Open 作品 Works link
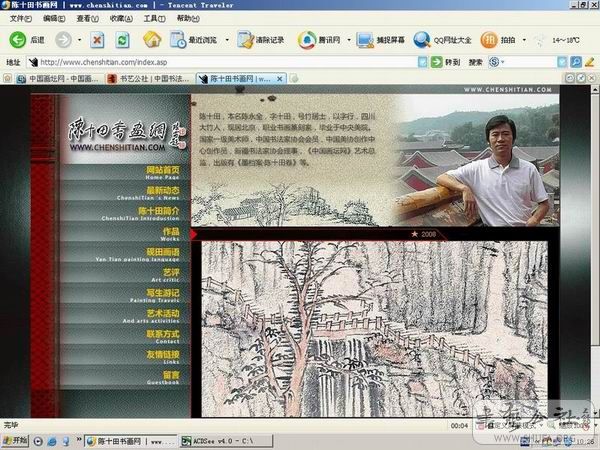Viewport: 600px width, 450px height. pyautogui.click(x=170, y=234)
